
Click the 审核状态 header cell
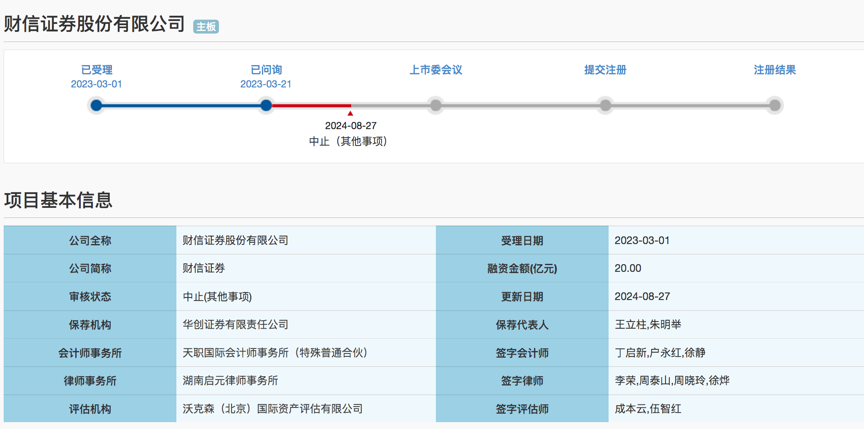[90, 297]
